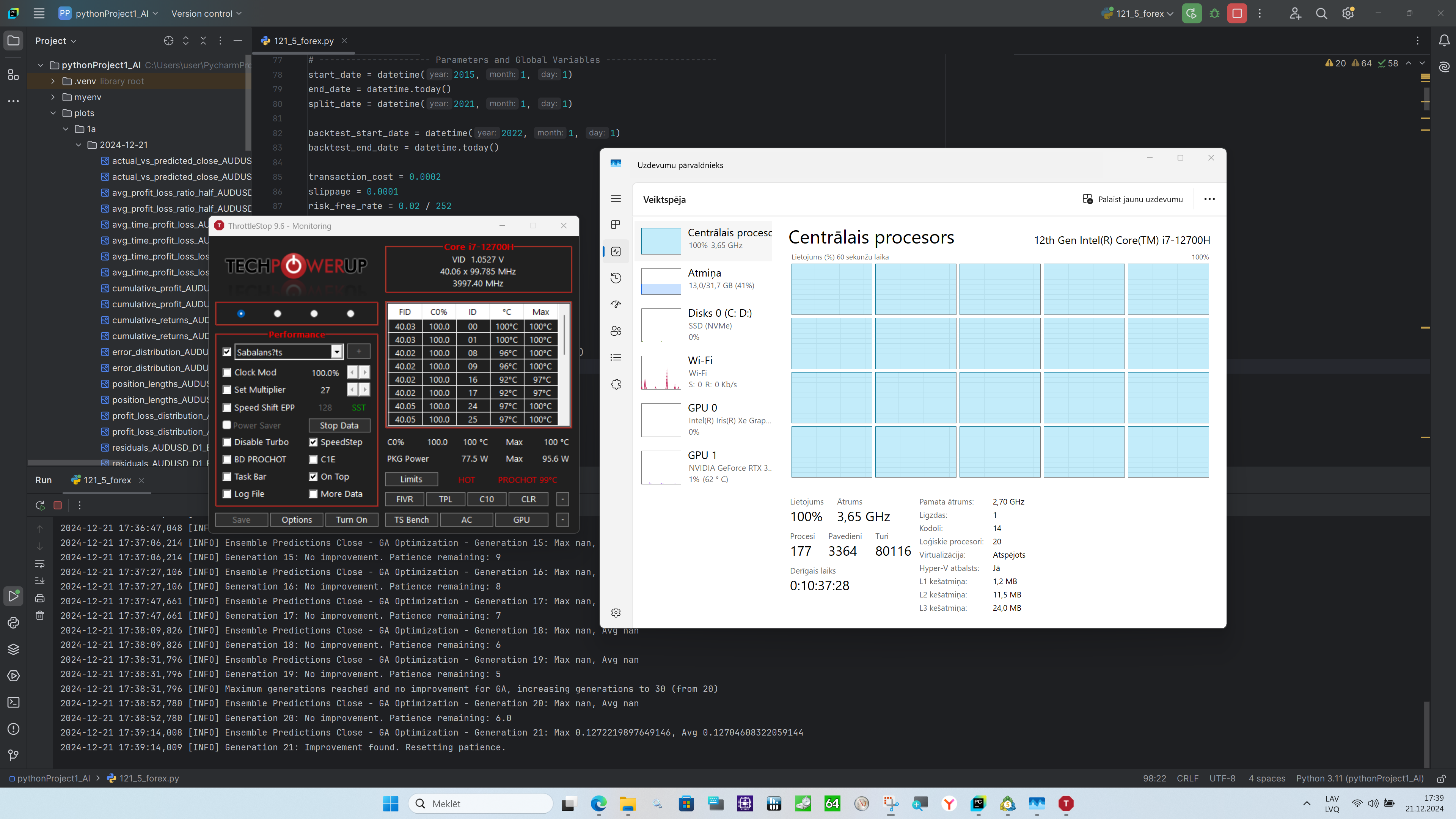Click PyCharm notifications bell icon

pyautogui.click(x=1443, y=41)
